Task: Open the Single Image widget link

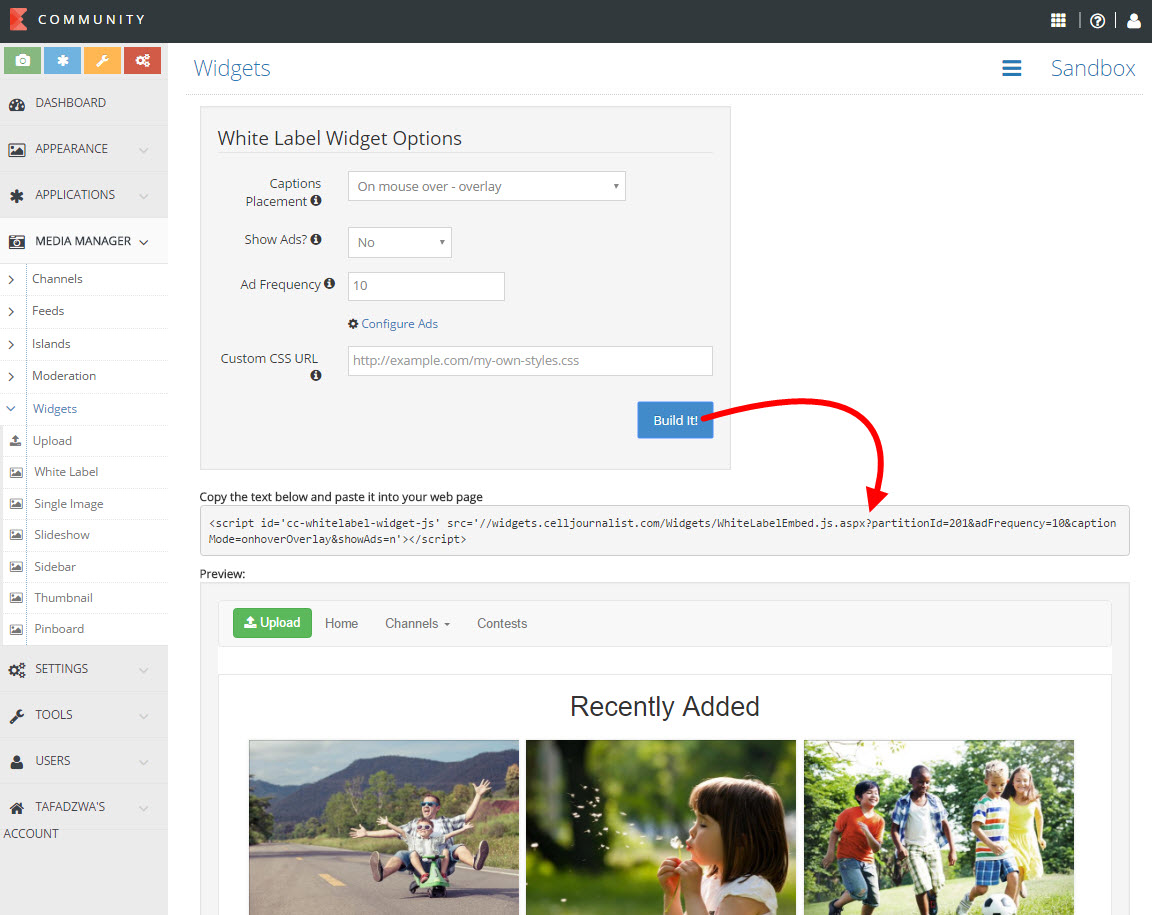Action: pyautogui.click(x=68, y=503)
